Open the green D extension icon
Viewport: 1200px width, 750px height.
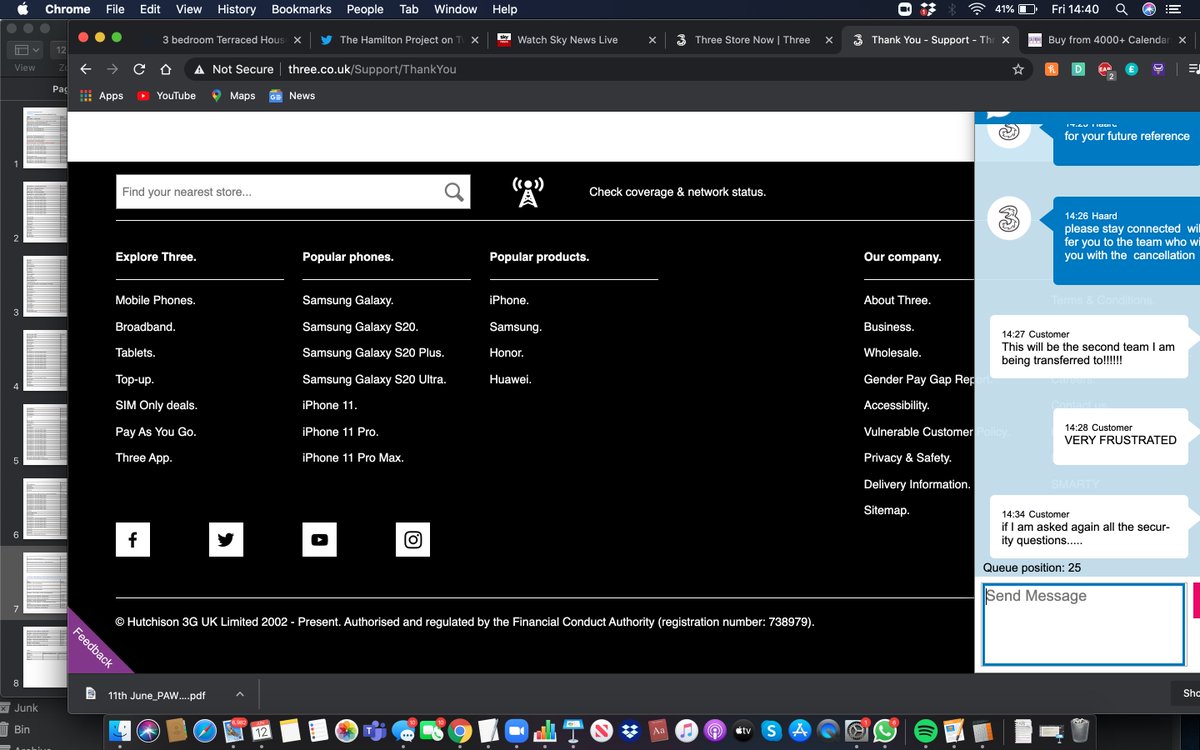(x=1078, y=69)
